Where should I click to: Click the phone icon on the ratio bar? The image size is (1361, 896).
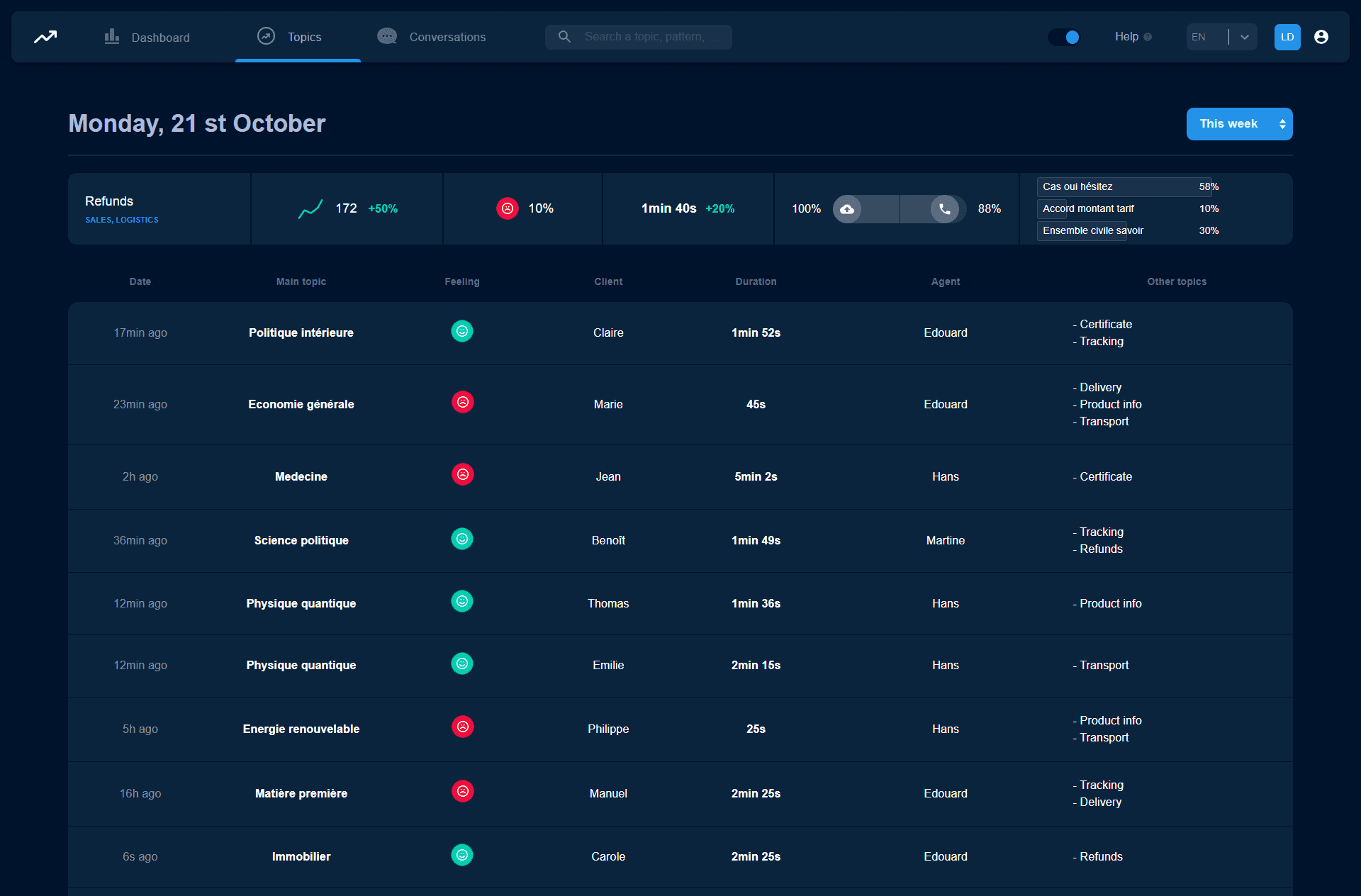coord(944,209)
